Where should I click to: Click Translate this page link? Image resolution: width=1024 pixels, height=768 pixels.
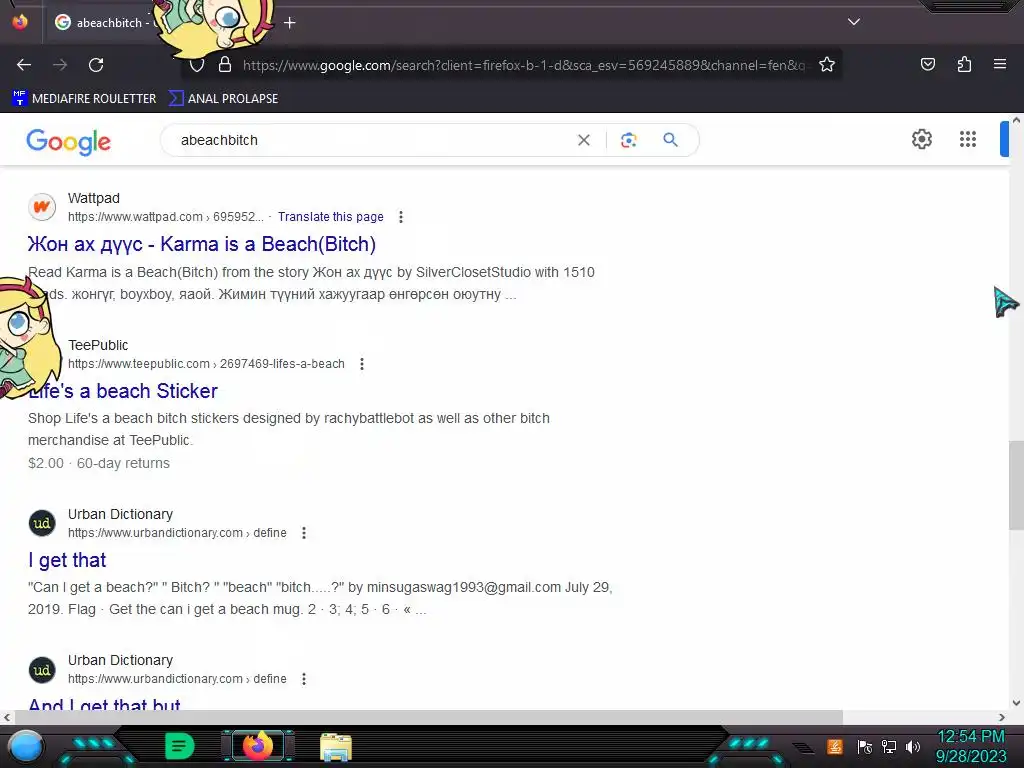(x=330, y=217)
